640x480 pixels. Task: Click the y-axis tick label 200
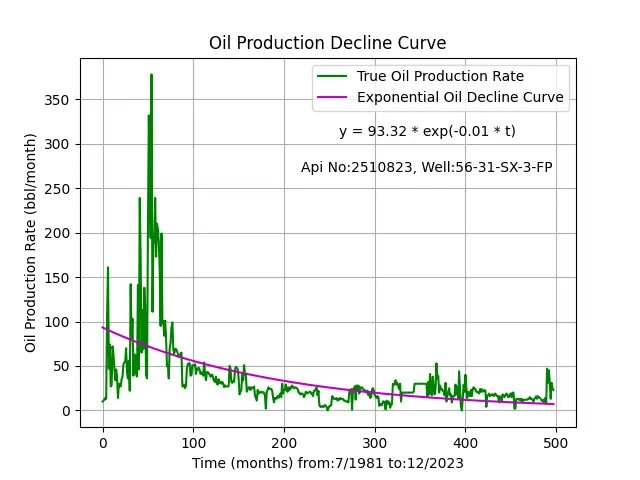(57, 233)
